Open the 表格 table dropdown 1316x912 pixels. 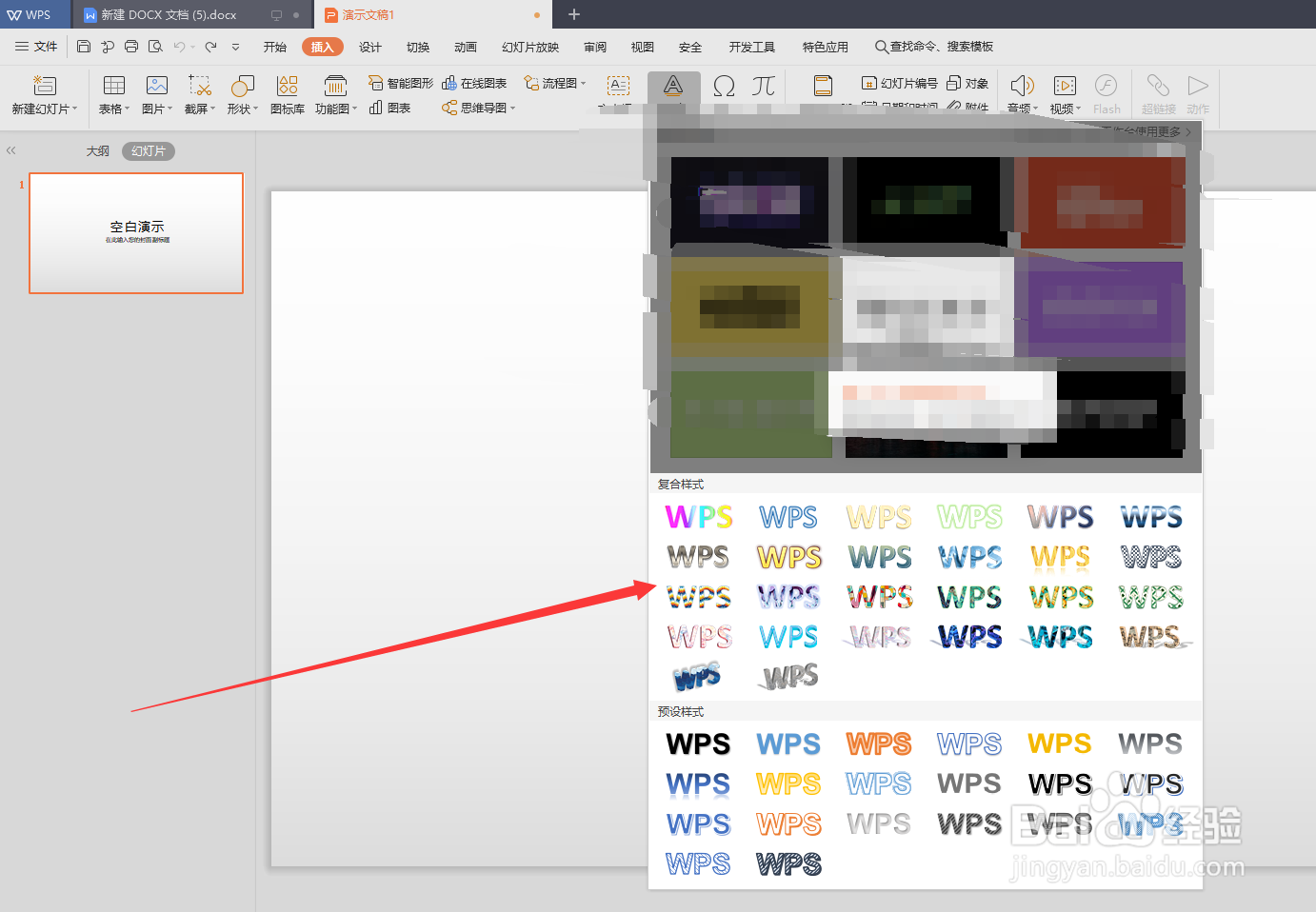coord(114,109)
